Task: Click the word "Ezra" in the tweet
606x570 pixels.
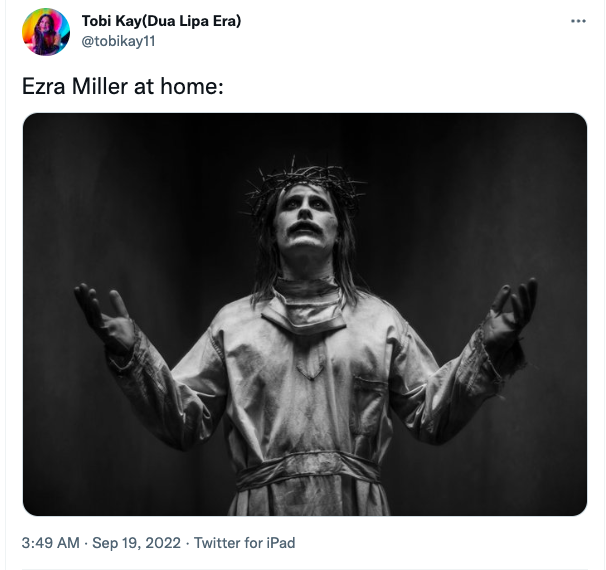Action: pos(44,87)
